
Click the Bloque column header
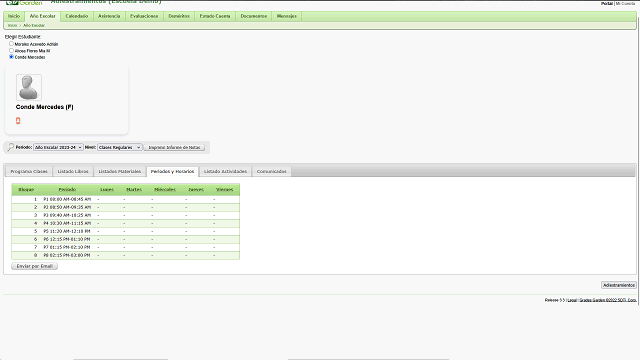pos(26,189)
